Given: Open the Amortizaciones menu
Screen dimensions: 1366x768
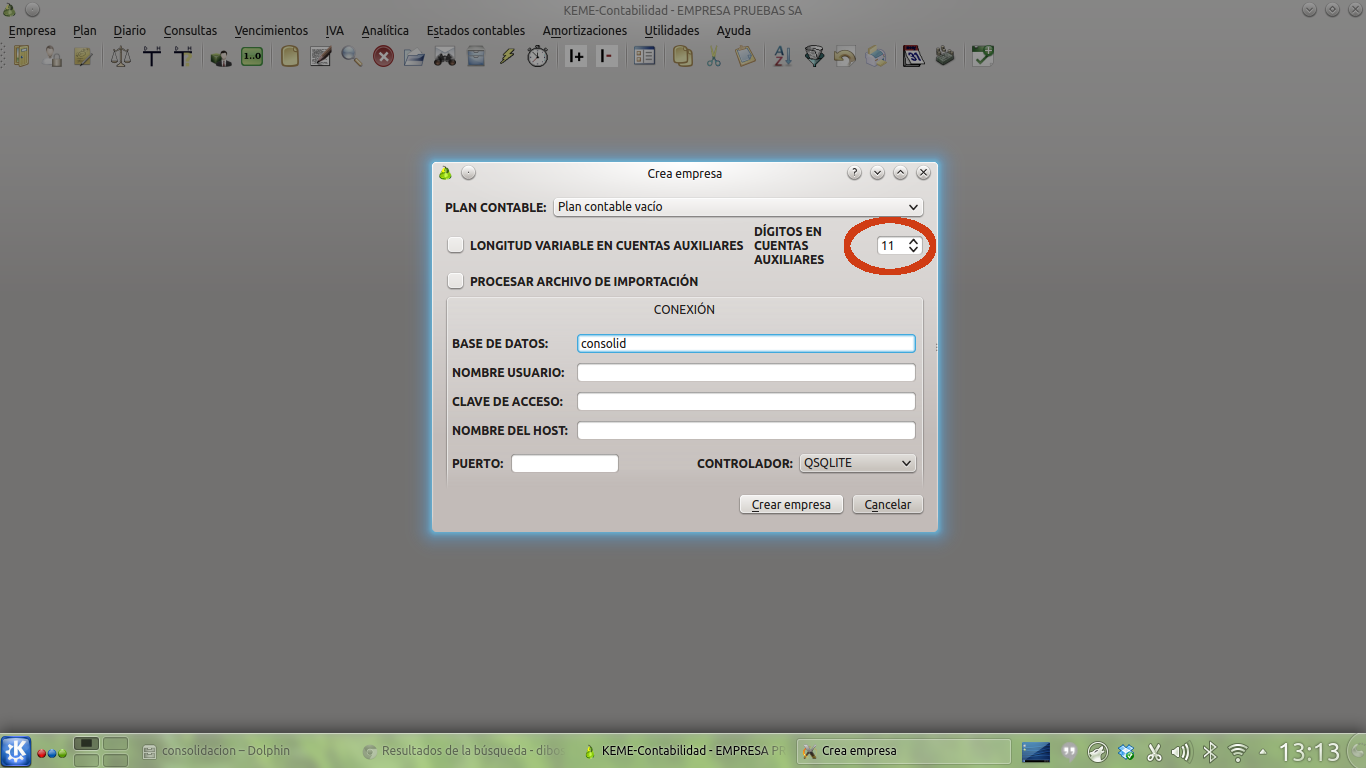Looking at the screenshot, I should tap(585, 31).
